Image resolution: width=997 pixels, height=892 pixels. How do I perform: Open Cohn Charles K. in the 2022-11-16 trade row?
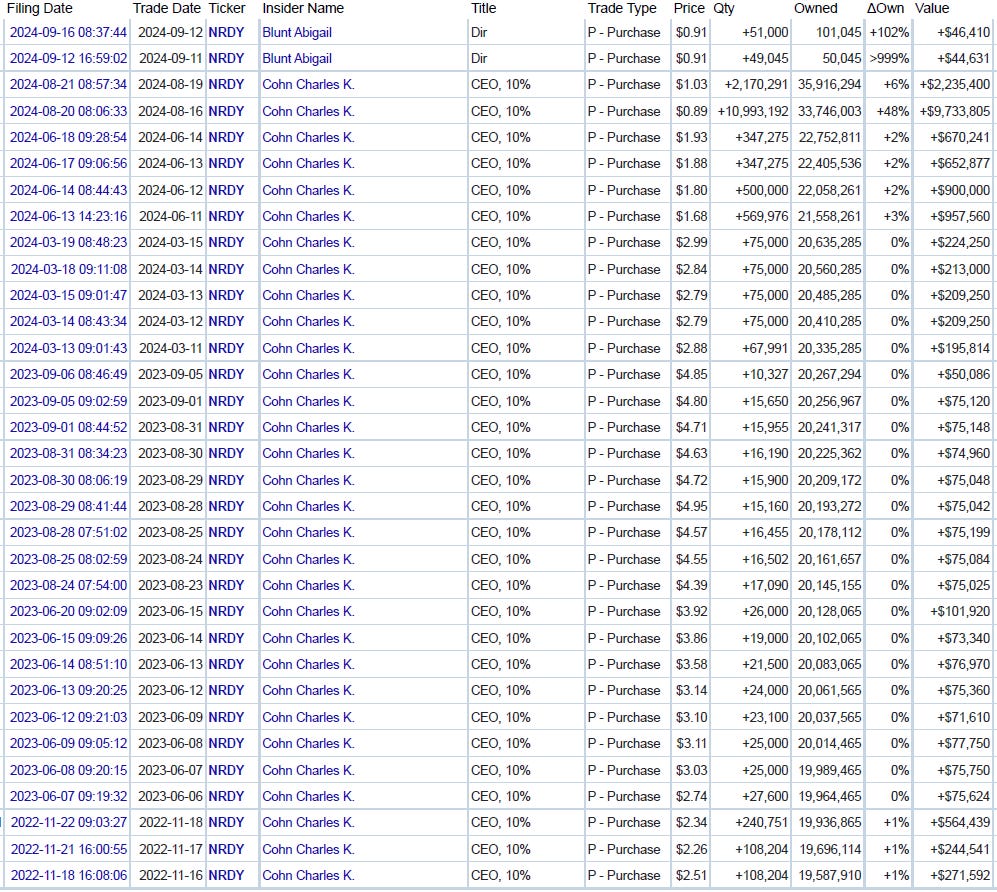pyautogui.click(x=308, y=875)
